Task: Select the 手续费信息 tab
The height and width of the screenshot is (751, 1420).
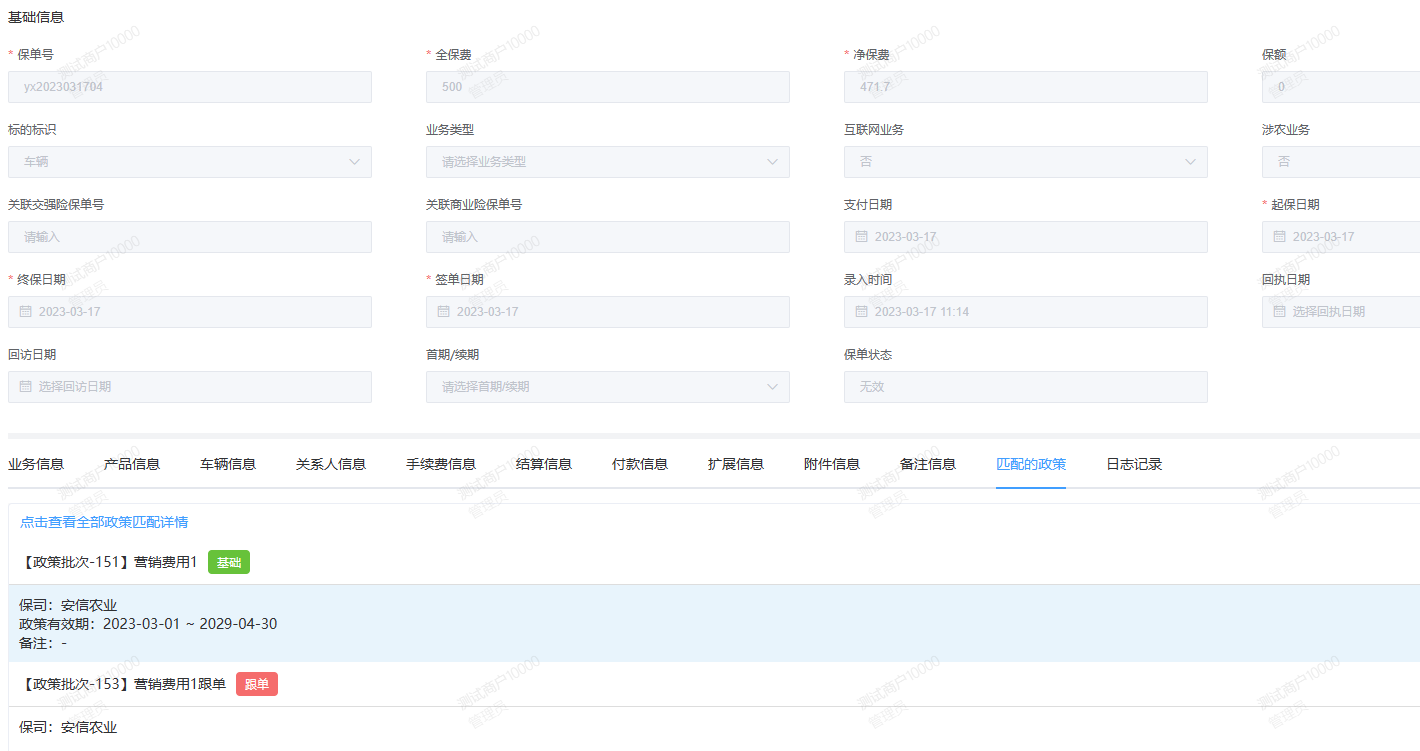Action: point(441,464)
